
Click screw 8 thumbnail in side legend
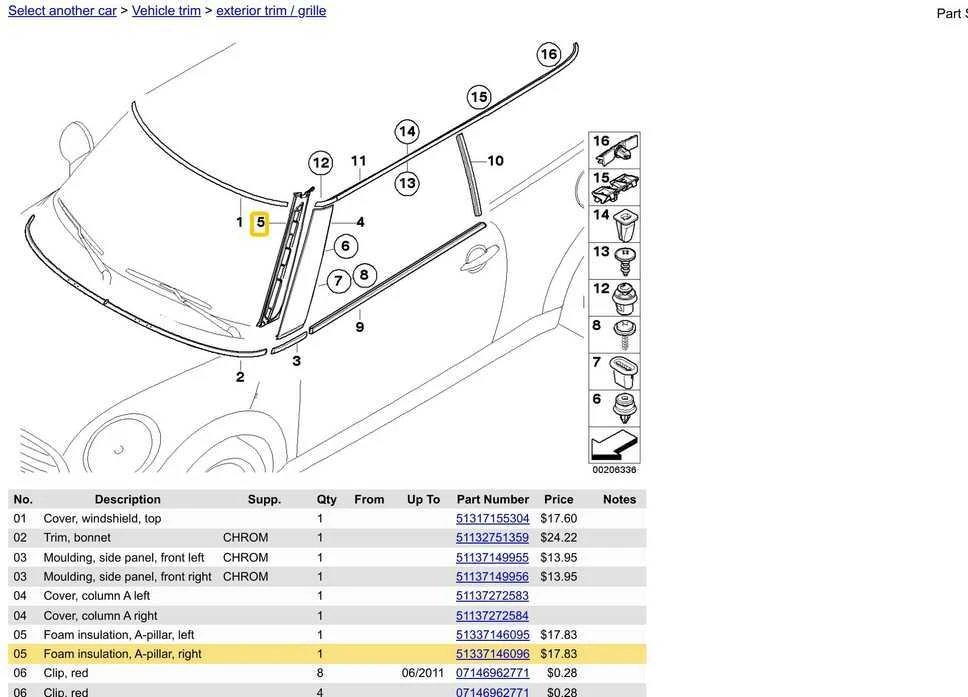[x=614, y=335]
